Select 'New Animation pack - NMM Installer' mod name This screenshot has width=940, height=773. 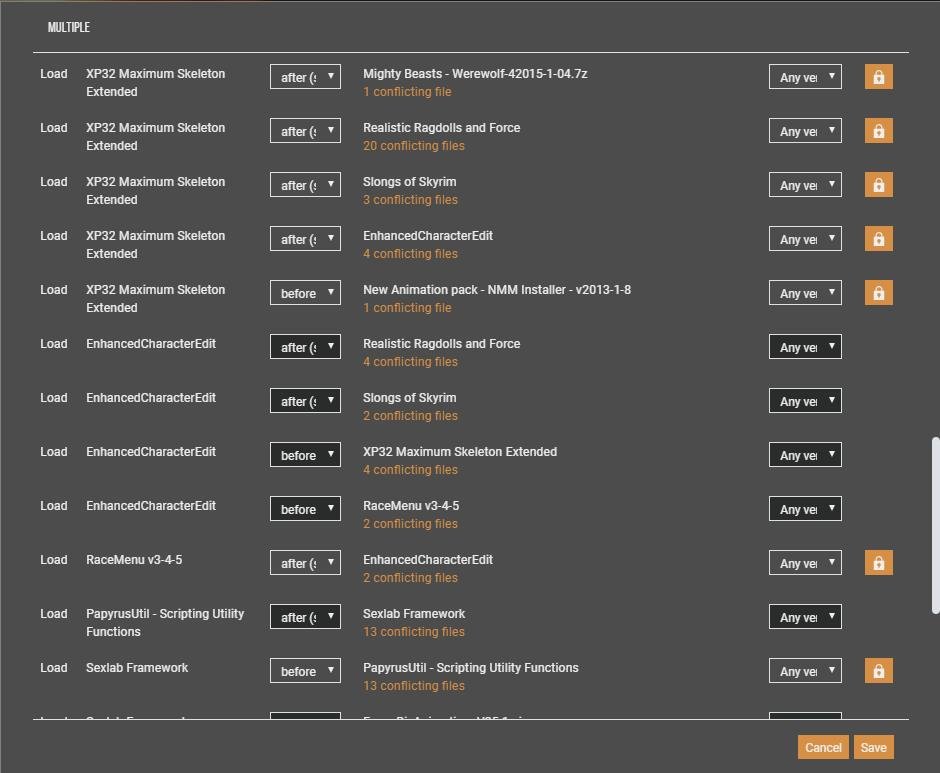pos(497,290)
